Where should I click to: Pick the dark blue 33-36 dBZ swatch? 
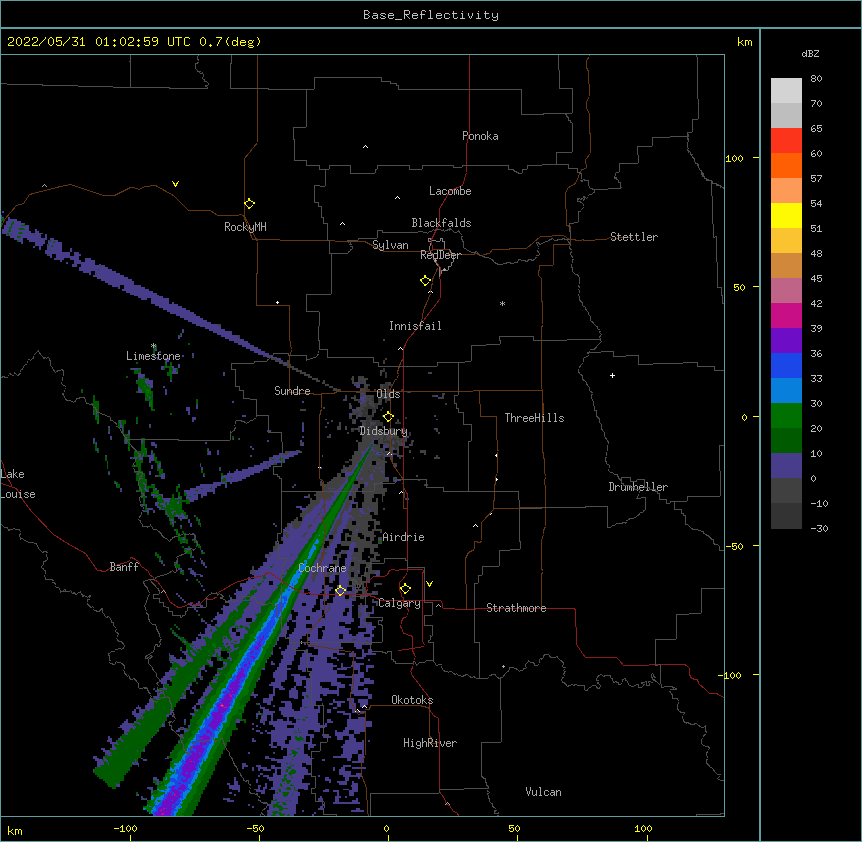point(786,365)
